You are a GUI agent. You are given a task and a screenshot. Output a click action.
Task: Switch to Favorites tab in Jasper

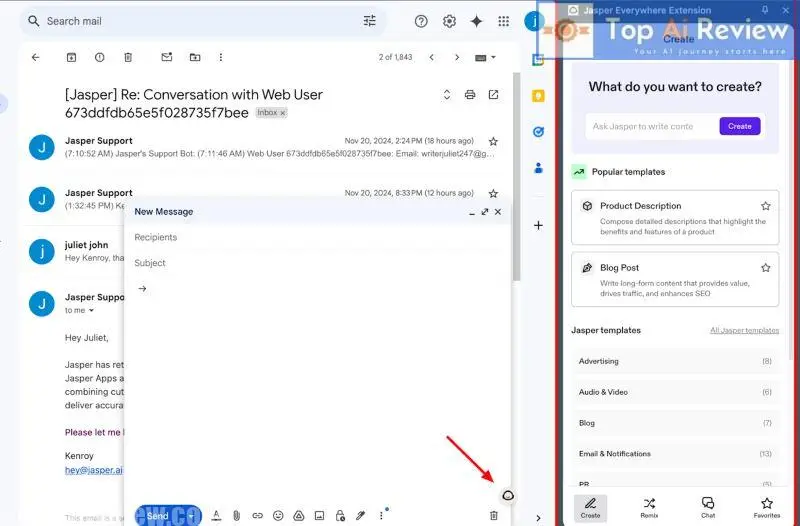pos(767,508)
